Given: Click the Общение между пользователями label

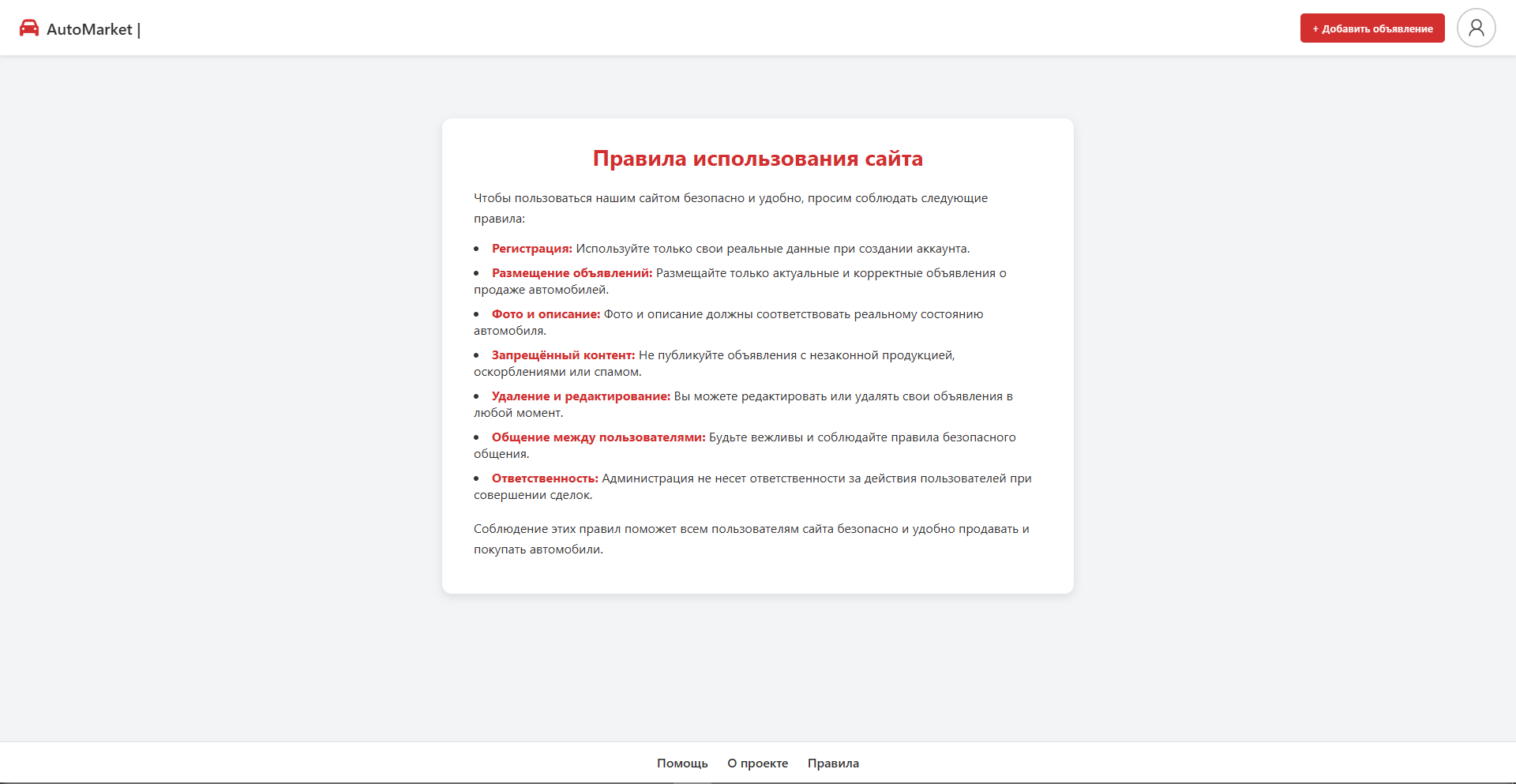Looking at the screenshot, I should (x=598, y=437).
